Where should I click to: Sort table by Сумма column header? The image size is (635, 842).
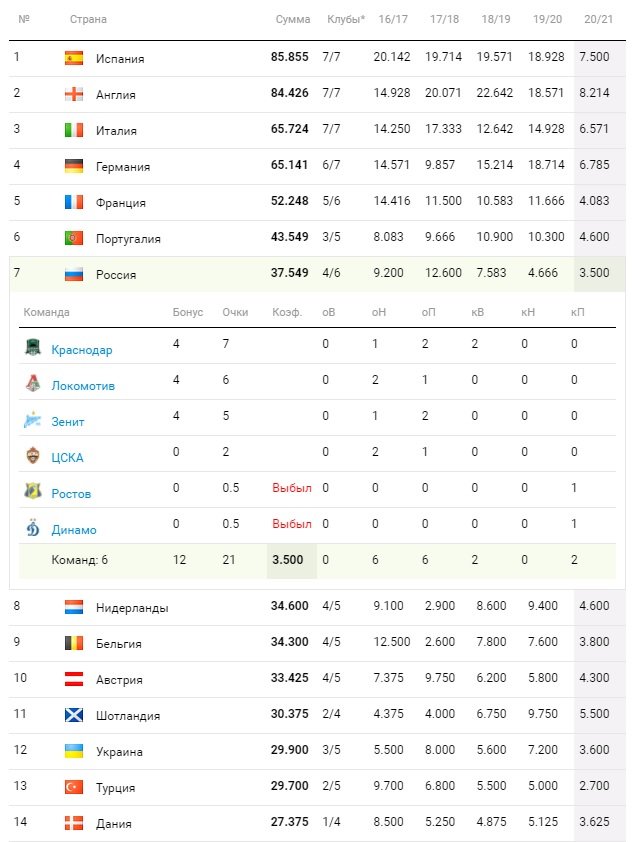point(292,19)
